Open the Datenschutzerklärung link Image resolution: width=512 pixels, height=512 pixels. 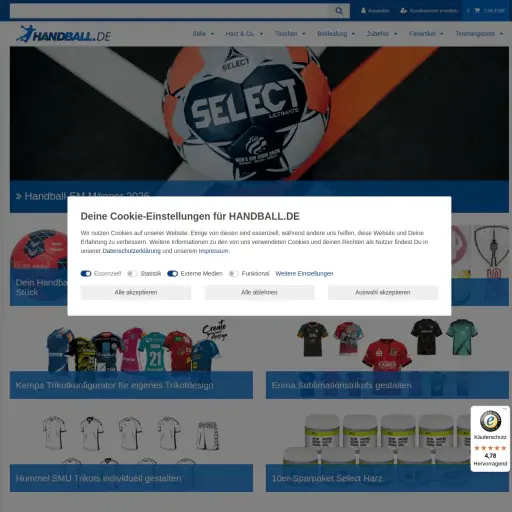coord(132,251)
